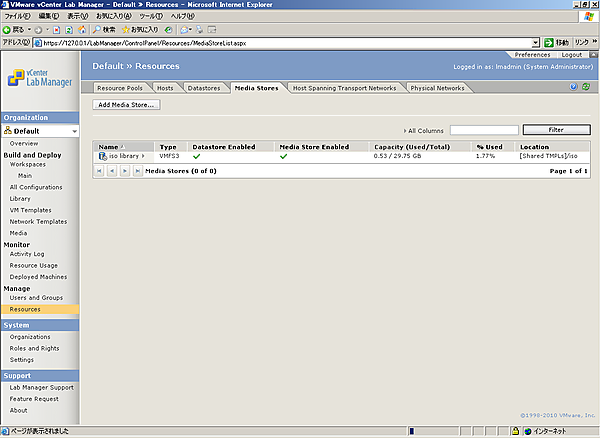Click the Filter button
The width and height of the screenshot is (600, 438).
tap(556, 130)
